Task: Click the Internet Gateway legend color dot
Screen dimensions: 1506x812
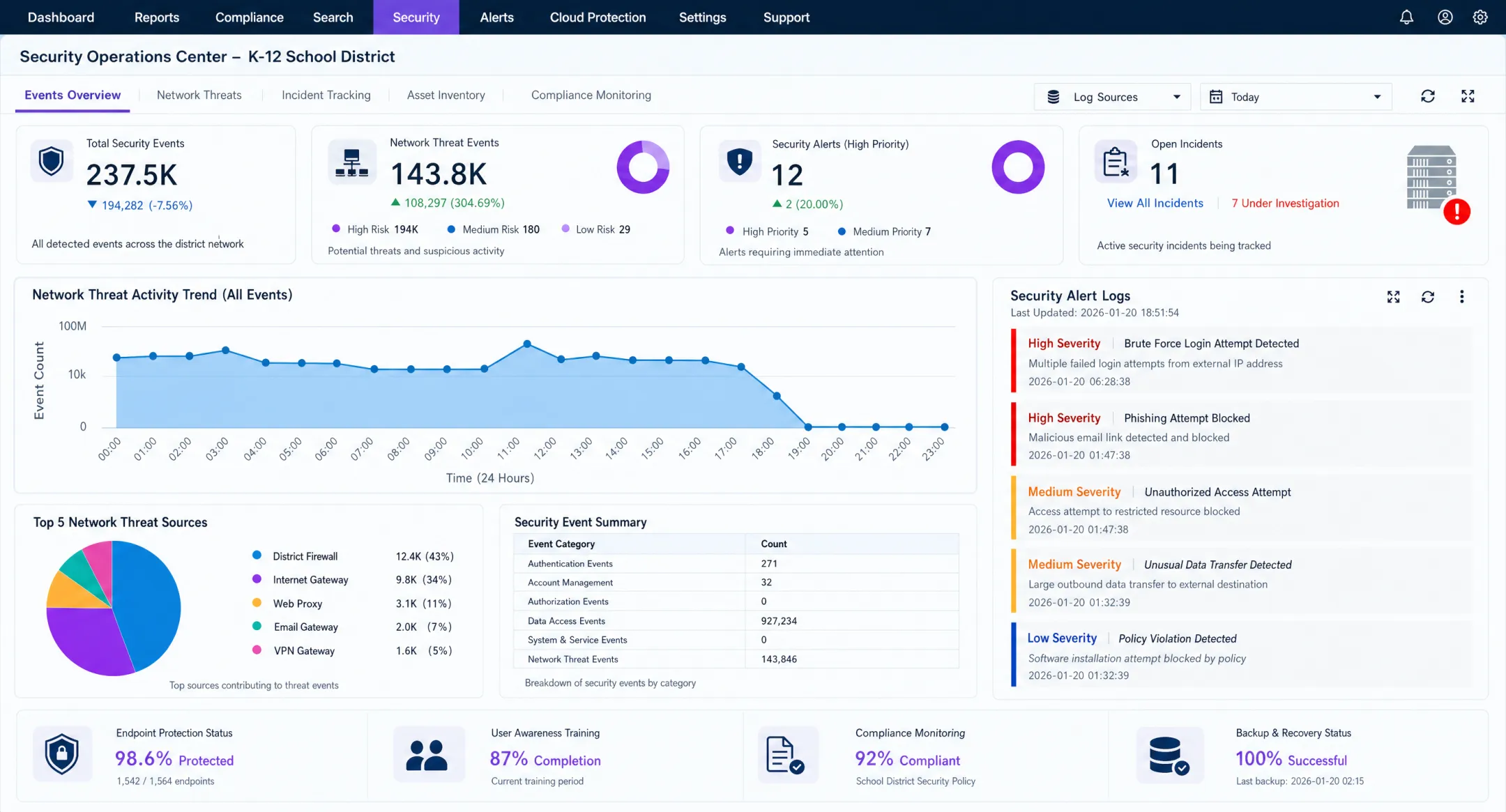Action: click(257, 579)
